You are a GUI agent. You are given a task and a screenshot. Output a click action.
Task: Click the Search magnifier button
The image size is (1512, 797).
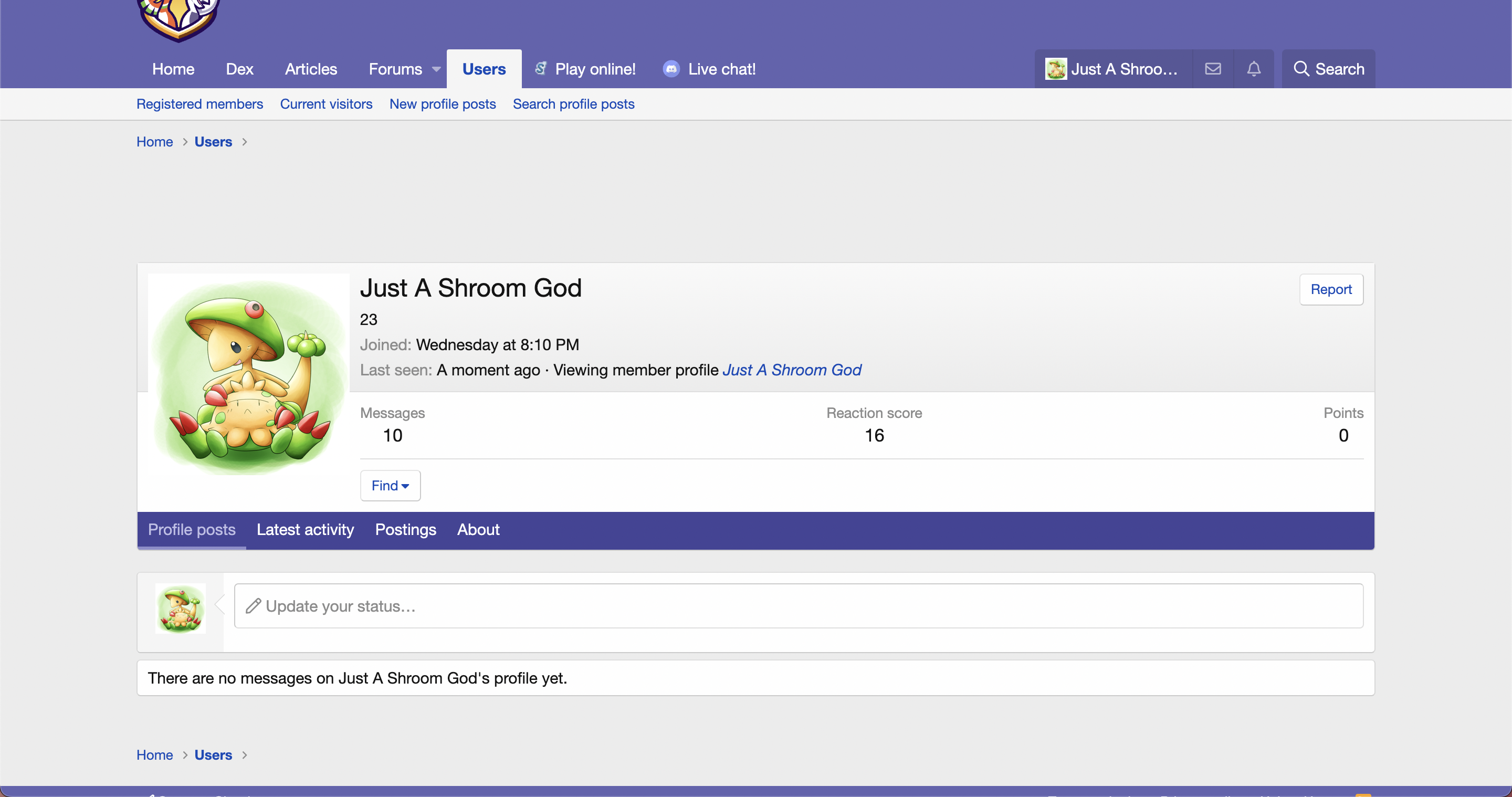coord(1328,69)
